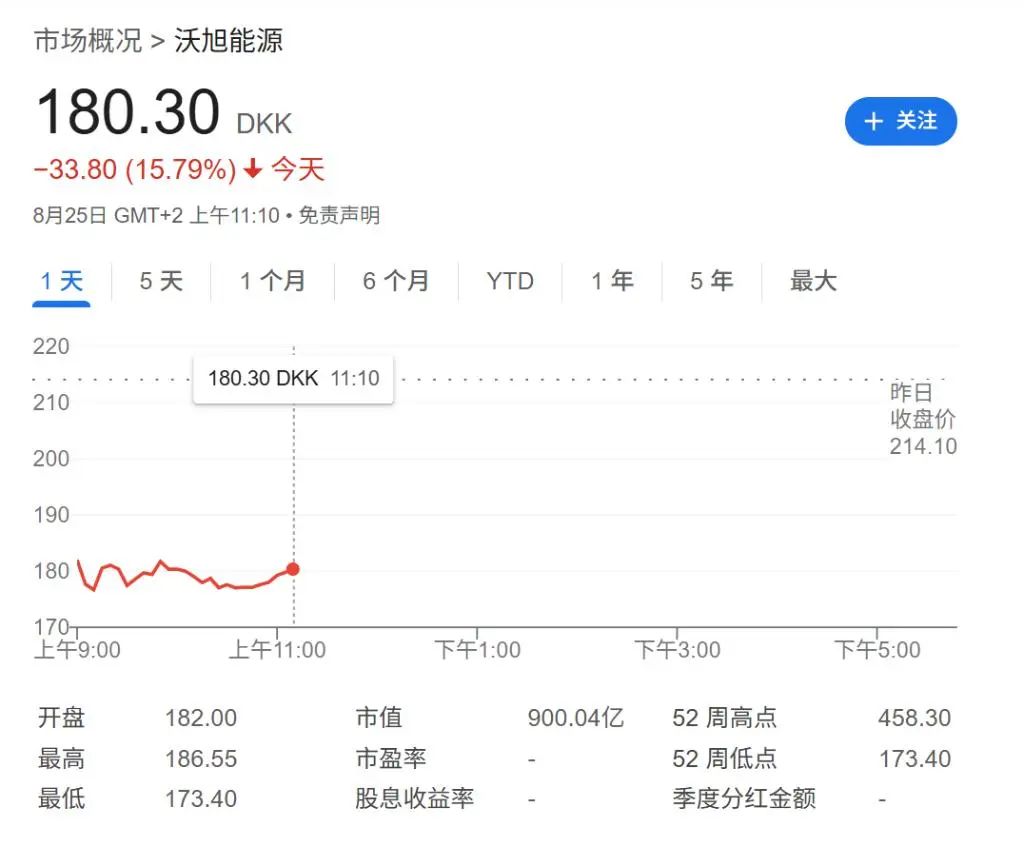Open the 1 个月 chart range
Viewport: 1024px width, 850px height.
pyautogui.click(x=272, y=281)
